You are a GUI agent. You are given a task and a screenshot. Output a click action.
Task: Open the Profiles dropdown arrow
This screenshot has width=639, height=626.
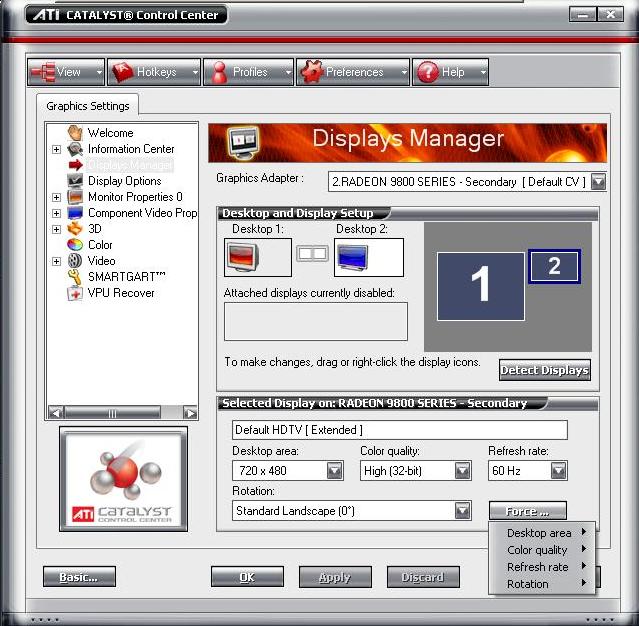pyautogui.click(x=288, y=72)
